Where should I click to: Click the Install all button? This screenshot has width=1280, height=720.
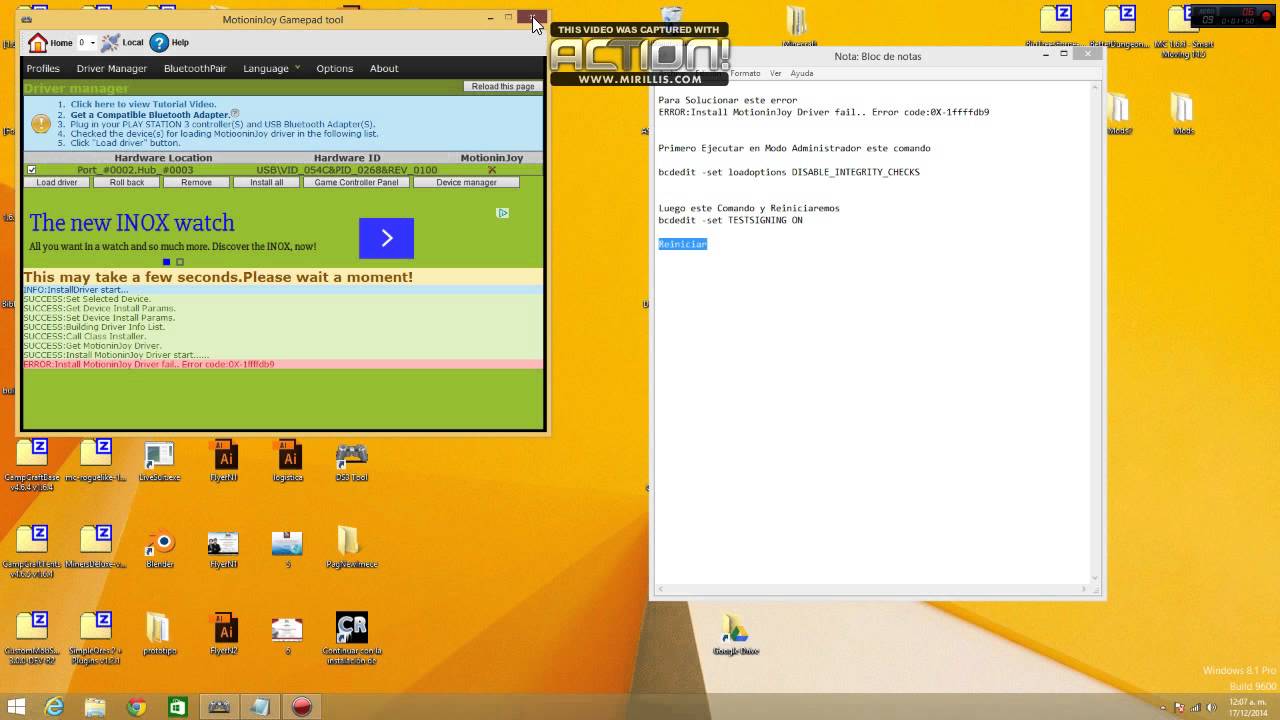tap(266, 182)
